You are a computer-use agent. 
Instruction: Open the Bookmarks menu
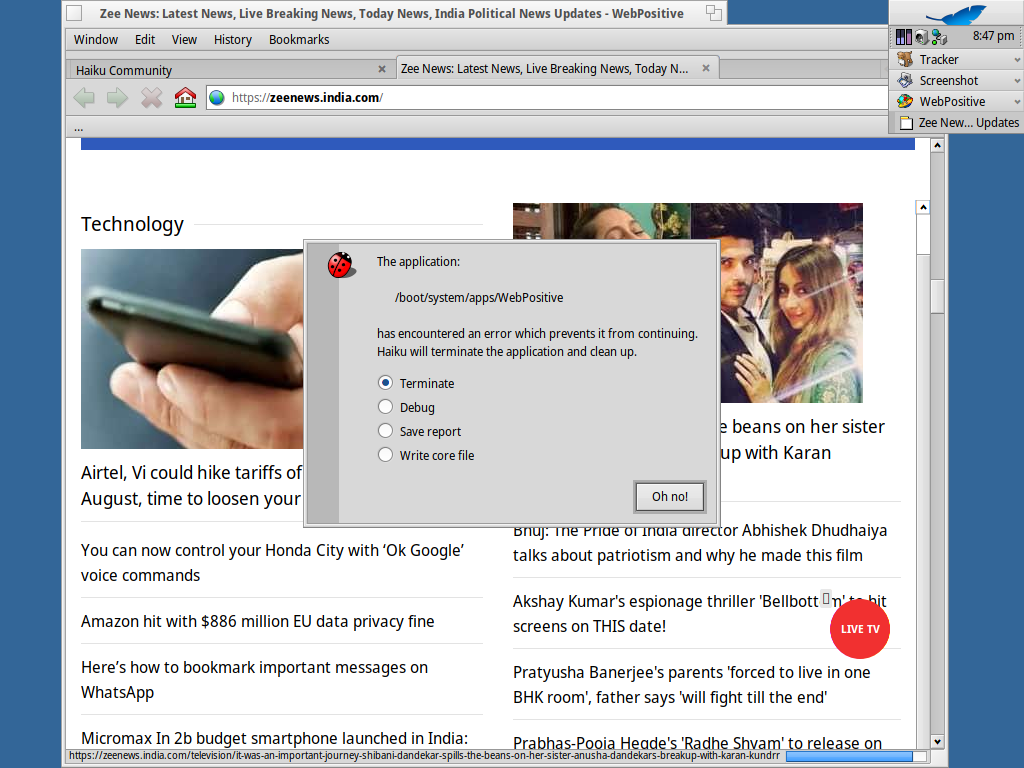(x=299, y=40)
